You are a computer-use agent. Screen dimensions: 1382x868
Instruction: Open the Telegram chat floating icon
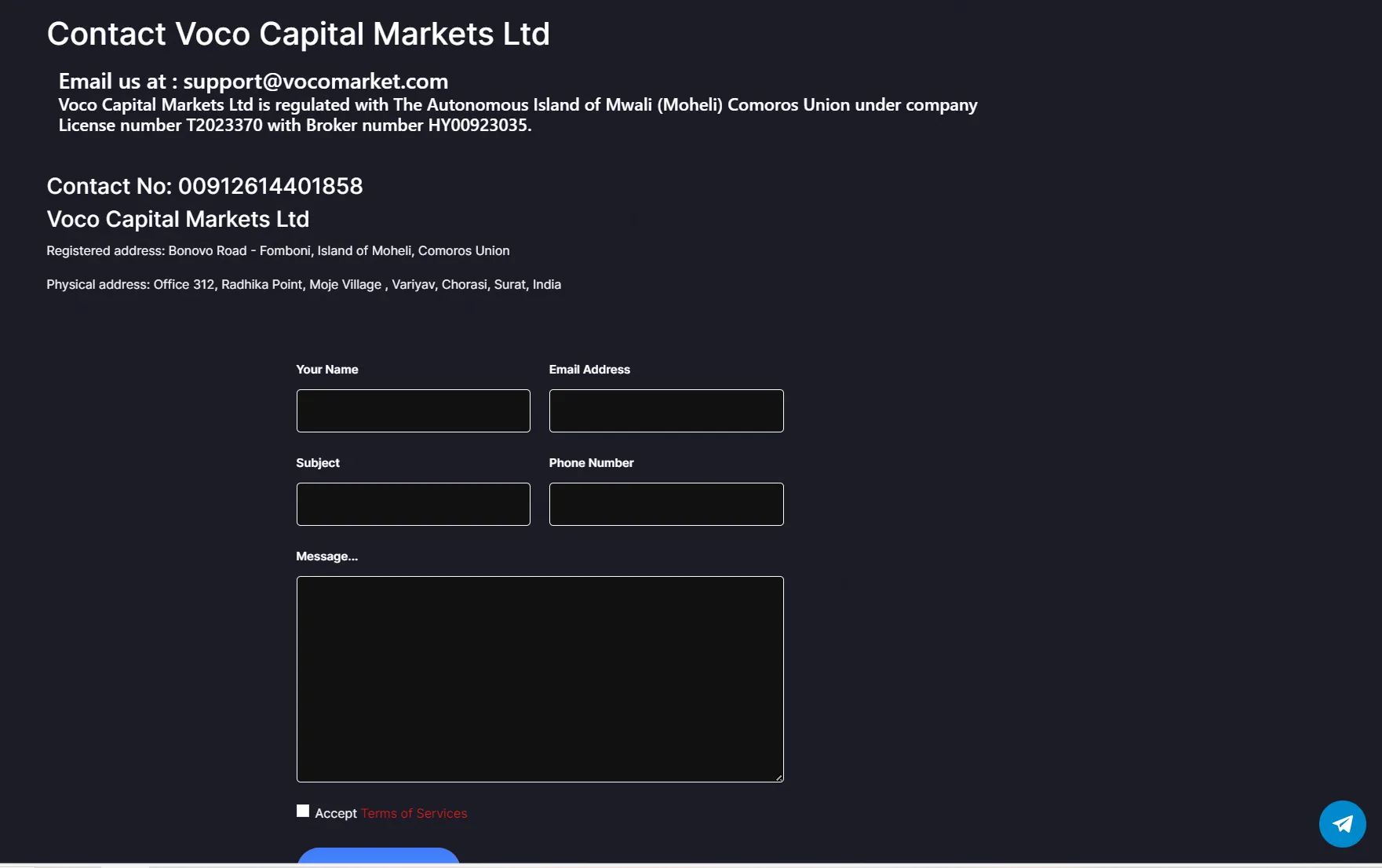point(1342,823)
